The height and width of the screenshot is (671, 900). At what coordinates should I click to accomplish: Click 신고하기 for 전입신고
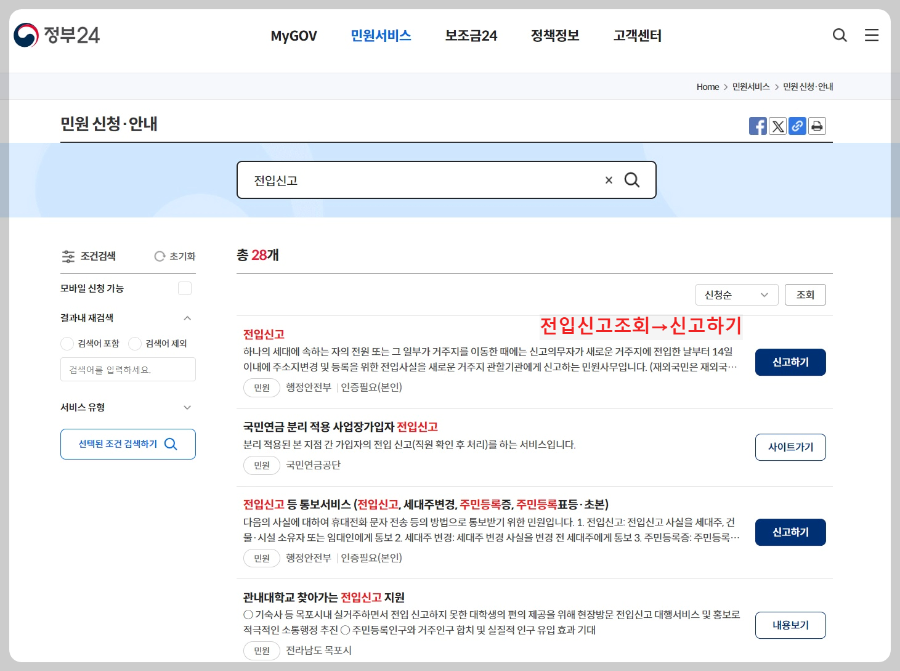[790, 362]
